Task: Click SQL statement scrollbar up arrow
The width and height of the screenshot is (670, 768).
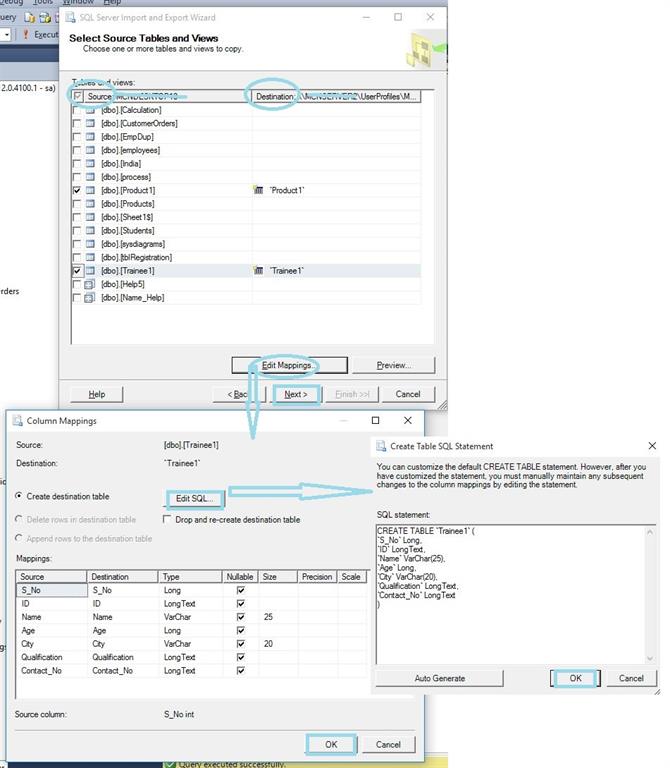Action: 650,531
